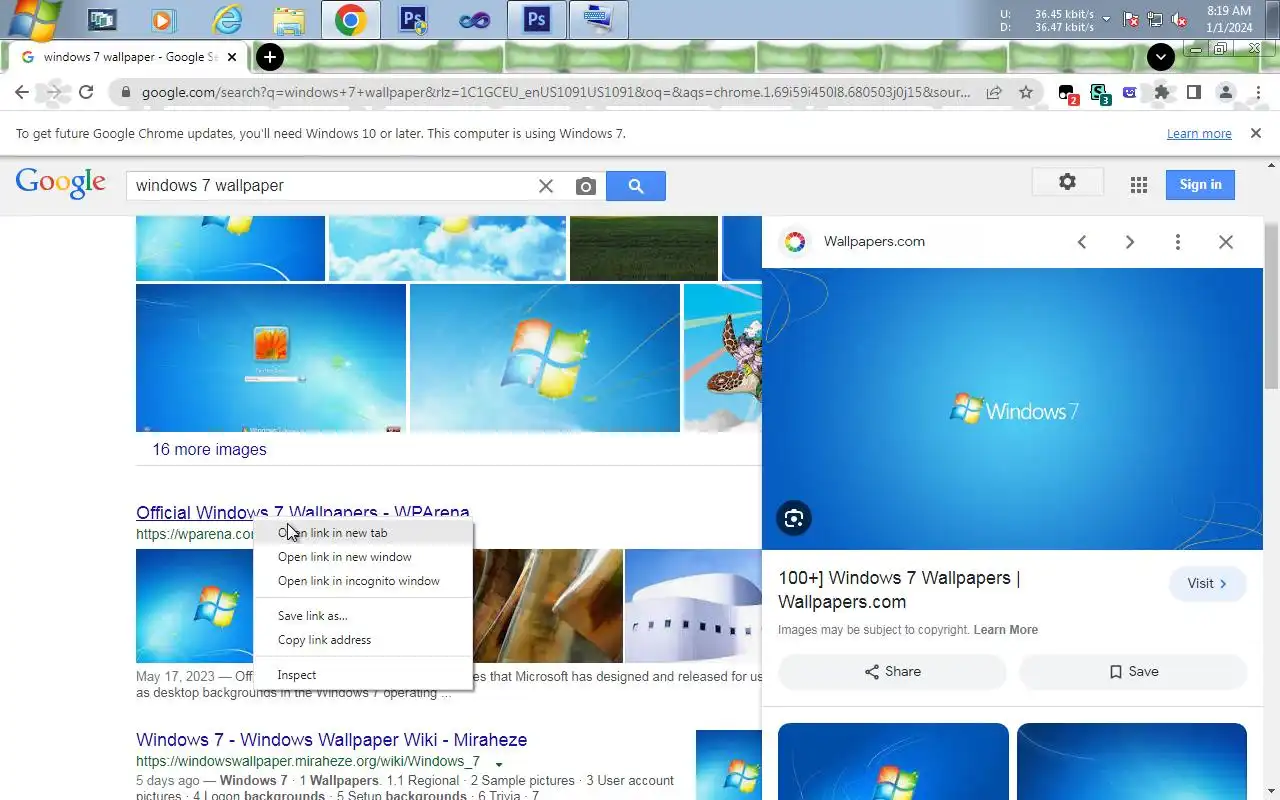Dismiss the Chrome update notification bar
This screenshot has width=1280, height=800.
tap(1256, 133)
